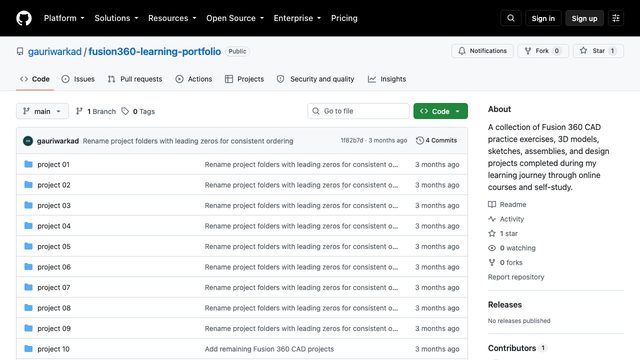
Task: Click the branch icon beside 1 Branch
Action: [79, 111]
